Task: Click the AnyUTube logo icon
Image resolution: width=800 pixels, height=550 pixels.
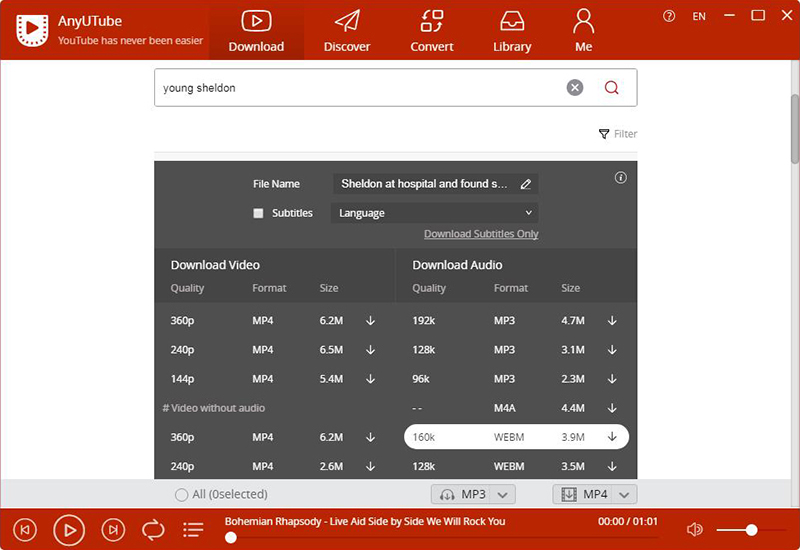Action: (32, 30)
